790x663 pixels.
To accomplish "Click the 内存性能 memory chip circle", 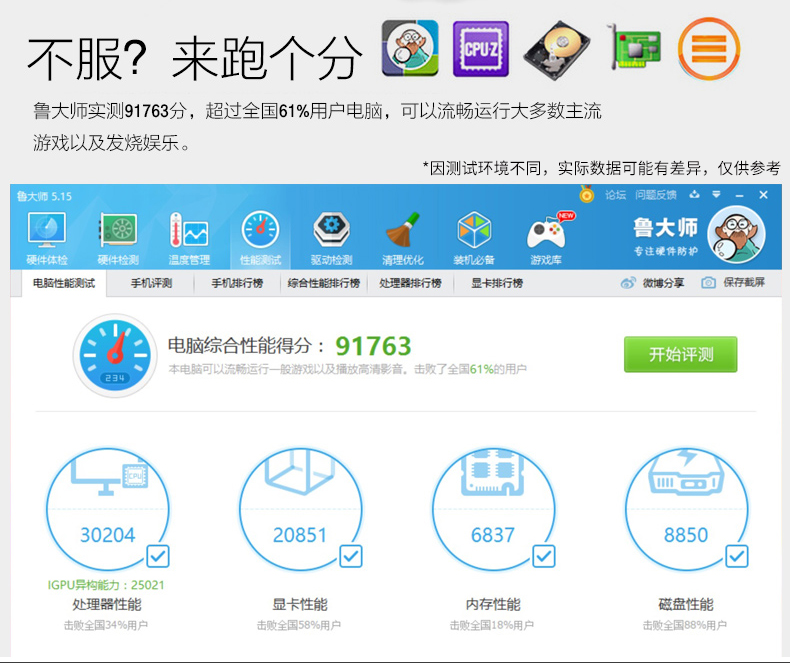I will pyautogui.click(x=494, y=509).
